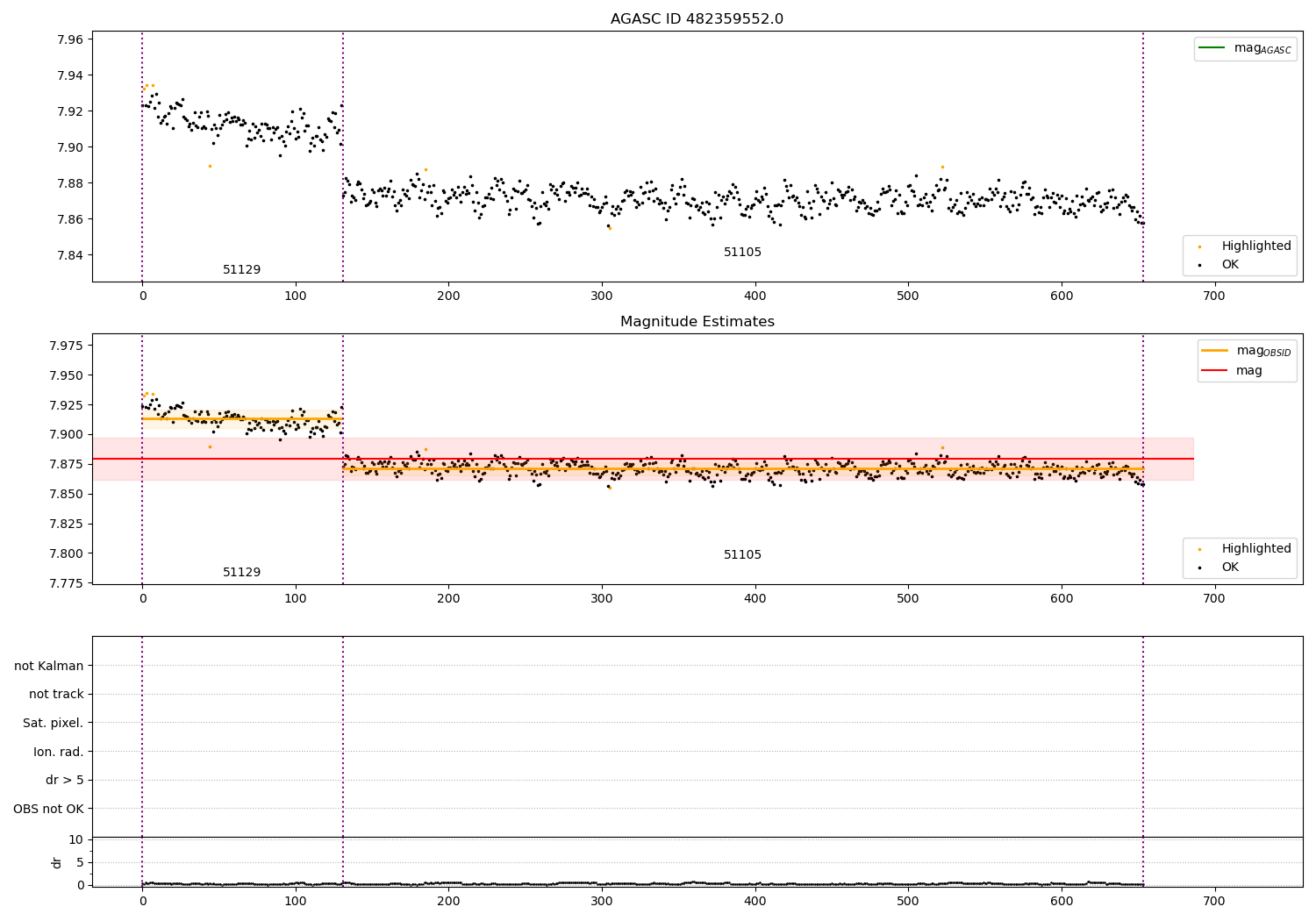Click y-axis tick label 7.775
Viewport: 1316px width, 921px height.
click(x=66, y=583)
